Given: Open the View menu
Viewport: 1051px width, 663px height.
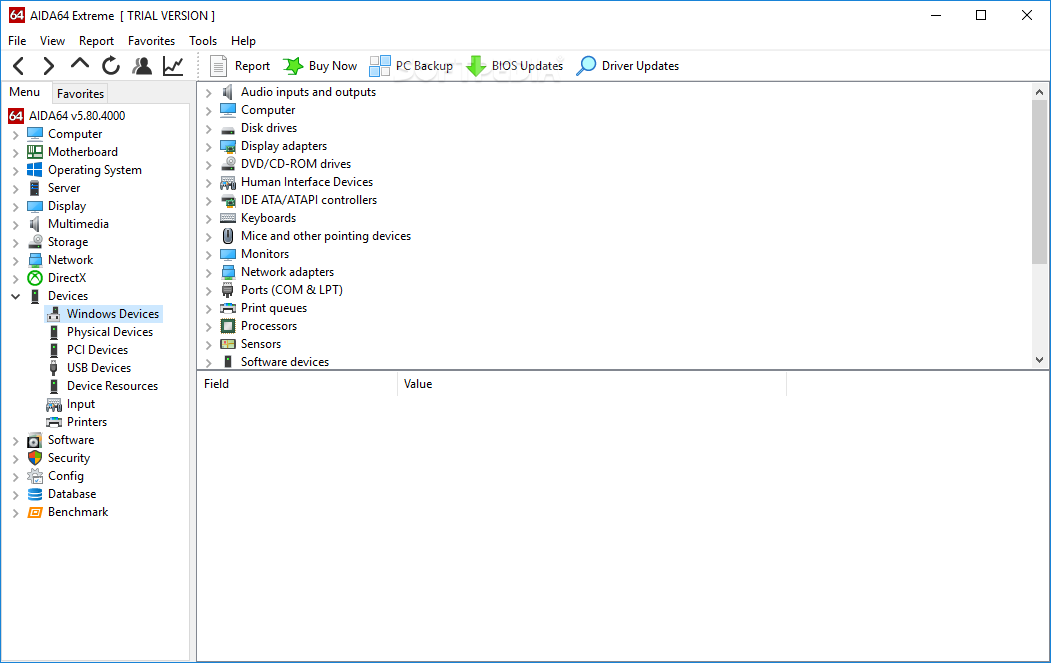Looking at the screenshot, I should click(x=52, y=41).
